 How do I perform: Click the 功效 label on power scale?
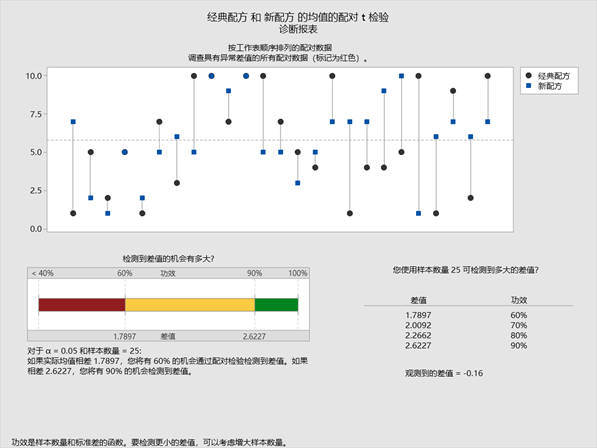click(168, 273)
